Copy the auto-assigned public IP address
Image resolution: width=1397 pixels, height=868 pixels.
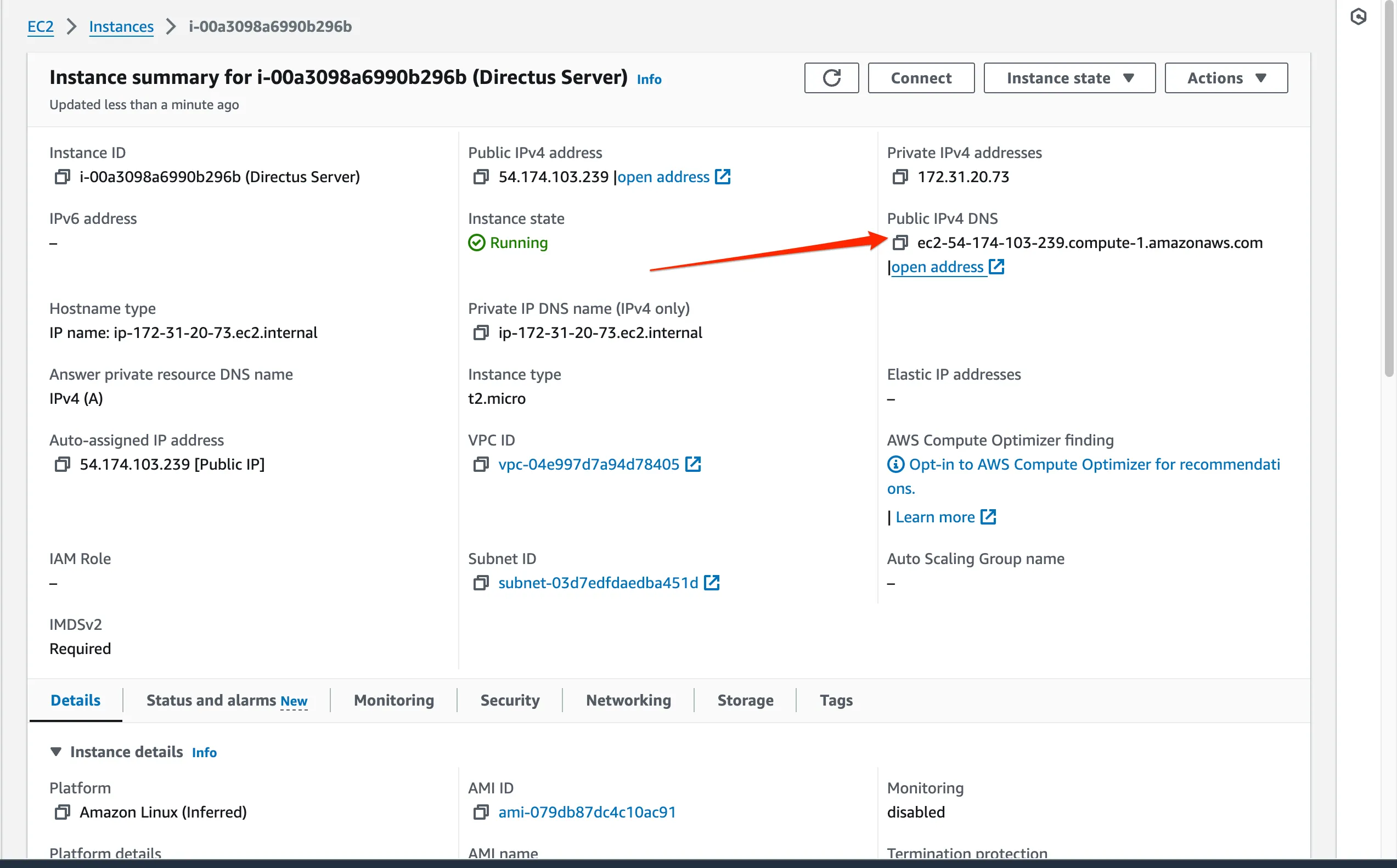pos(62,464)
